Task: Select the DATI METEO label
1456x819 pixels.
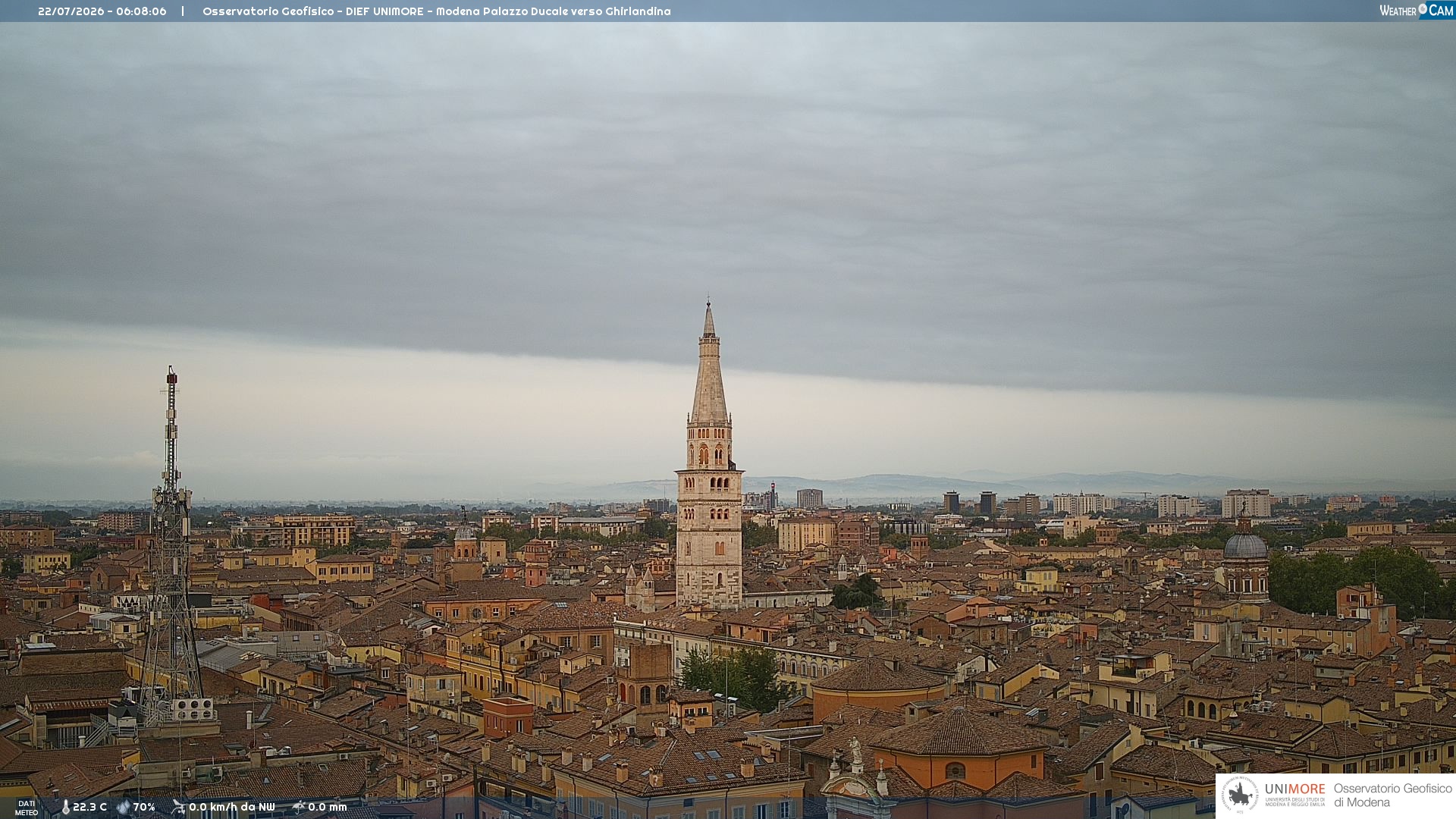Action: 27,808
